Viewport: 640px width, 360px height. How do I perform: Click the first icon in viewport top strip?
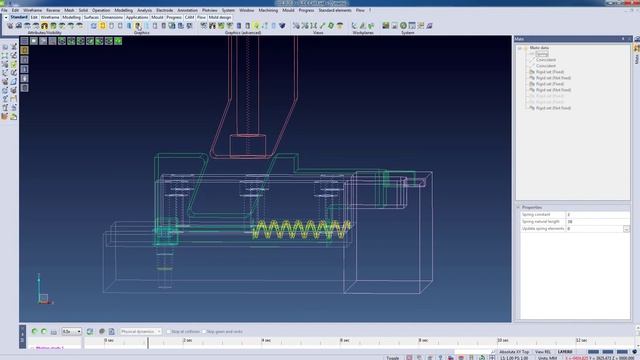24,41
